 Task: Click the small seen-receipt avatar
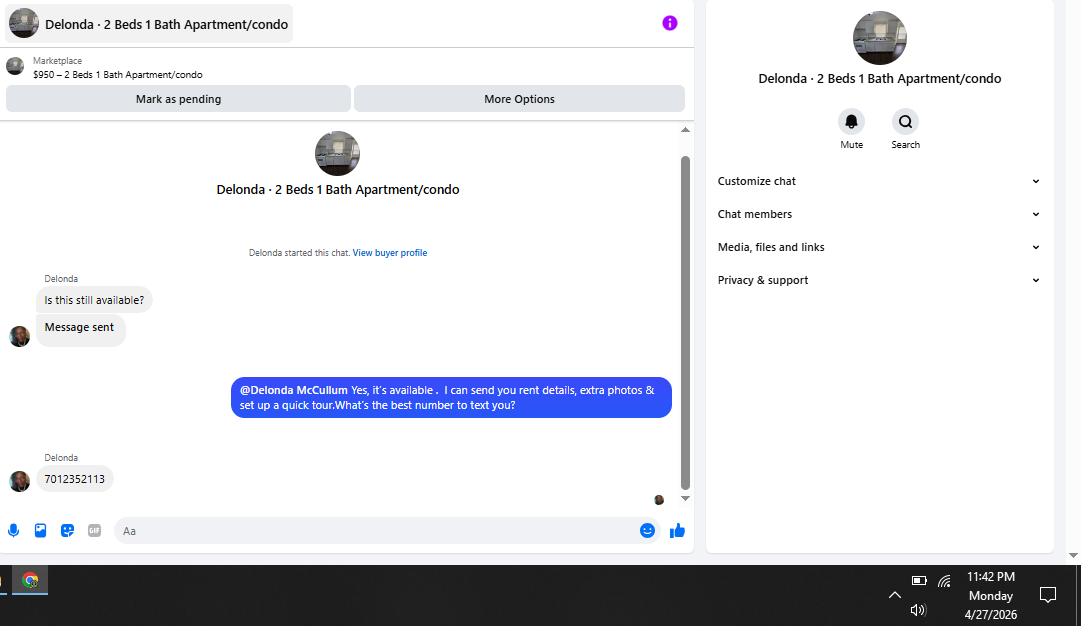(x=659, y=500)
